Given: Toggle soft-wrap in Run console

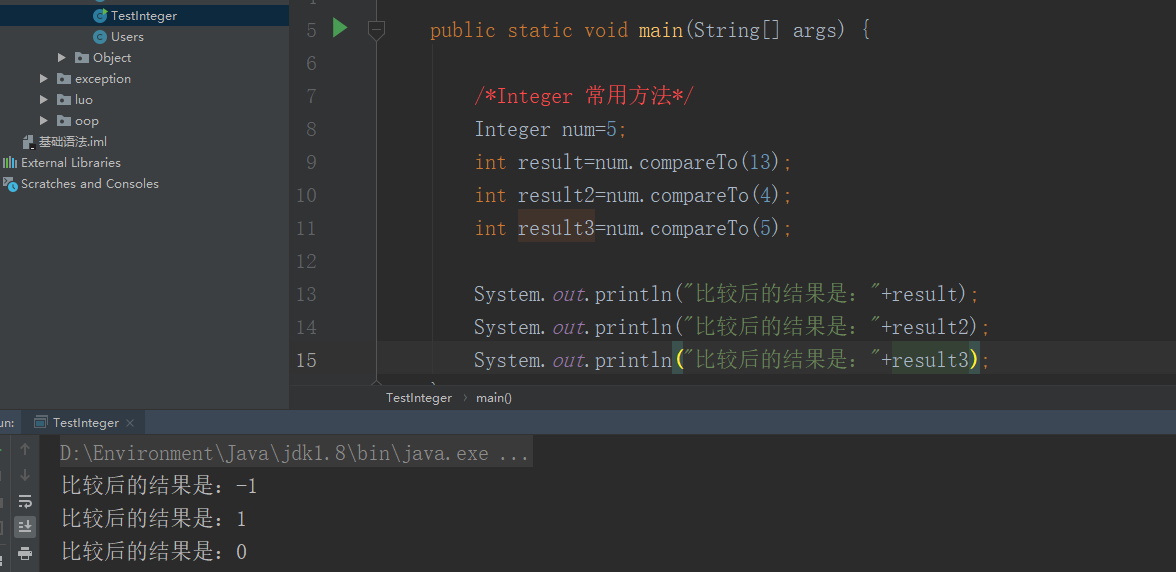Looking at the screenshot, I should [25, 501].
